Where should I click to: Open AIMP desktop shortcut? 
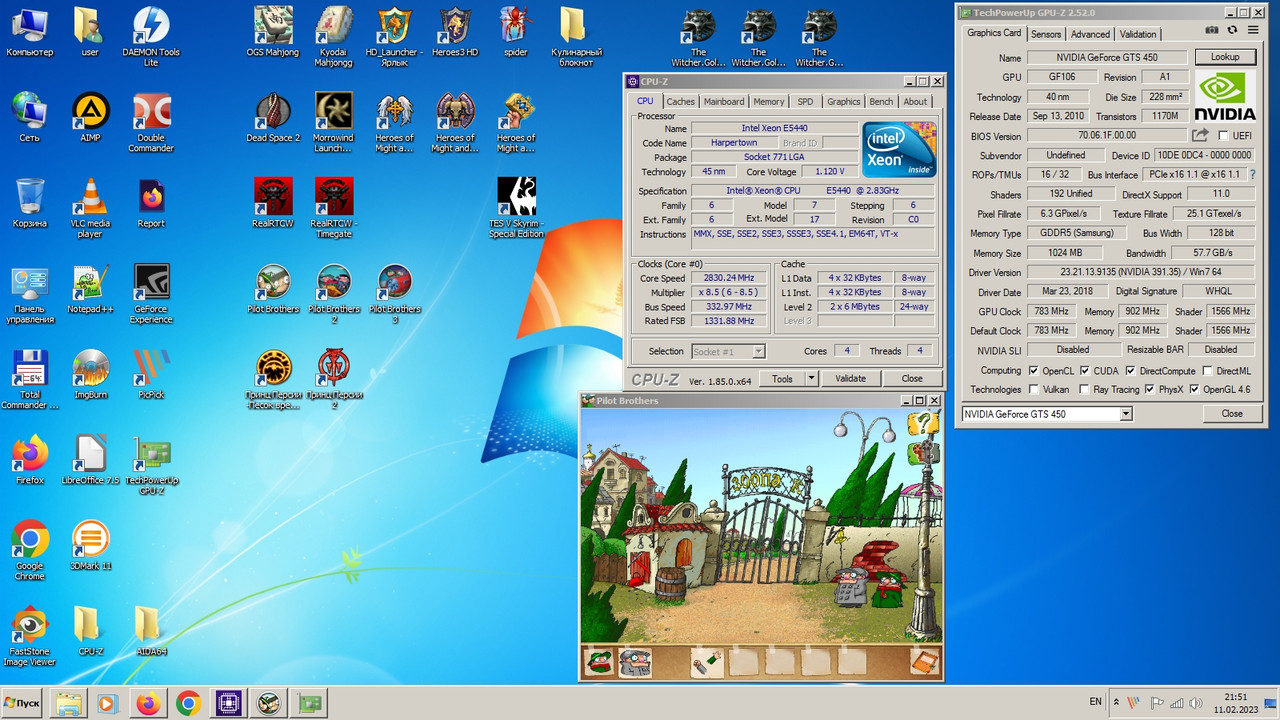coord(90,117)
